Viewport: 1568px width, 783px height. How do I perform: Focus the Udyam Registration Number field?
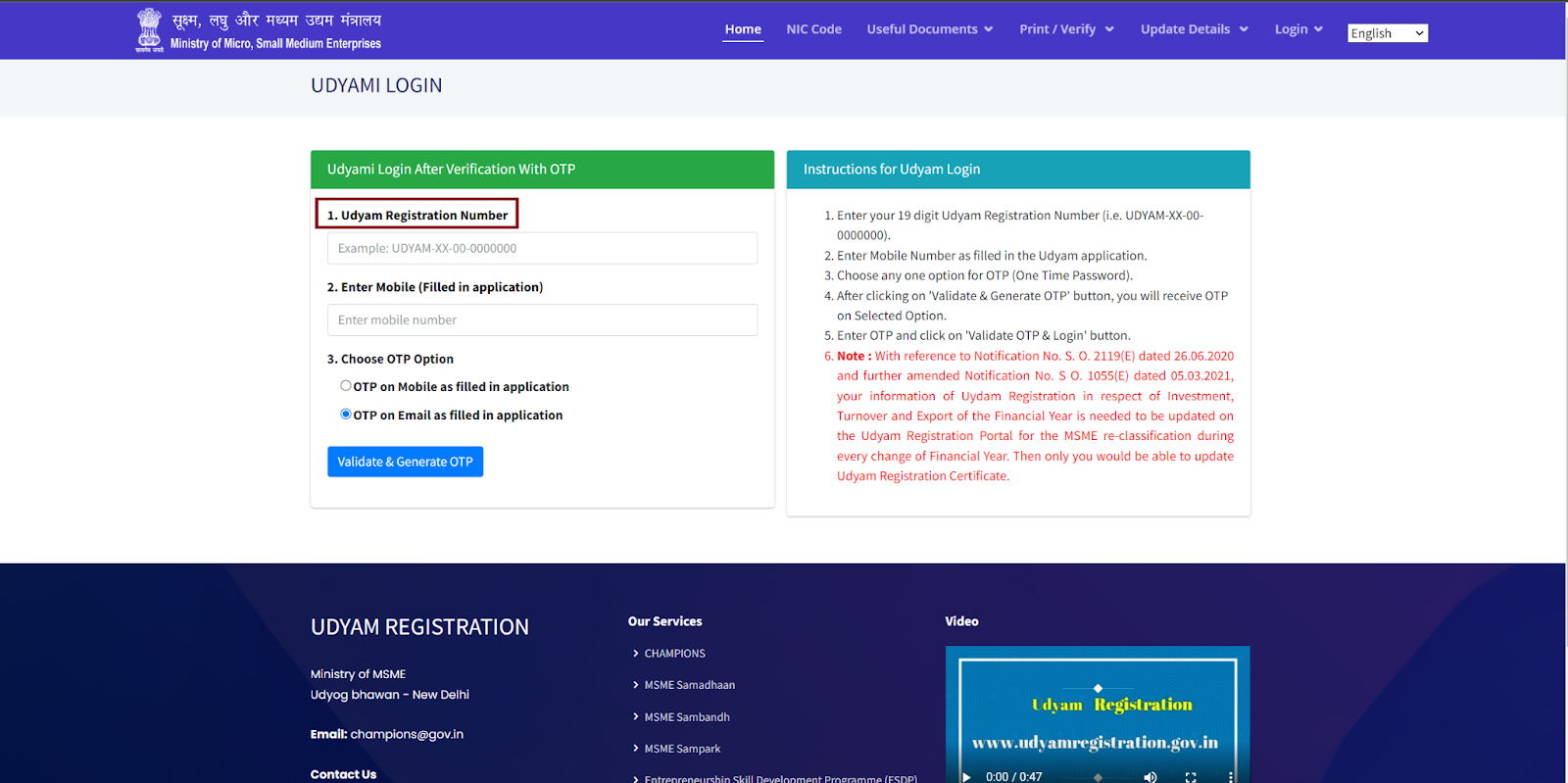(542, 248)
